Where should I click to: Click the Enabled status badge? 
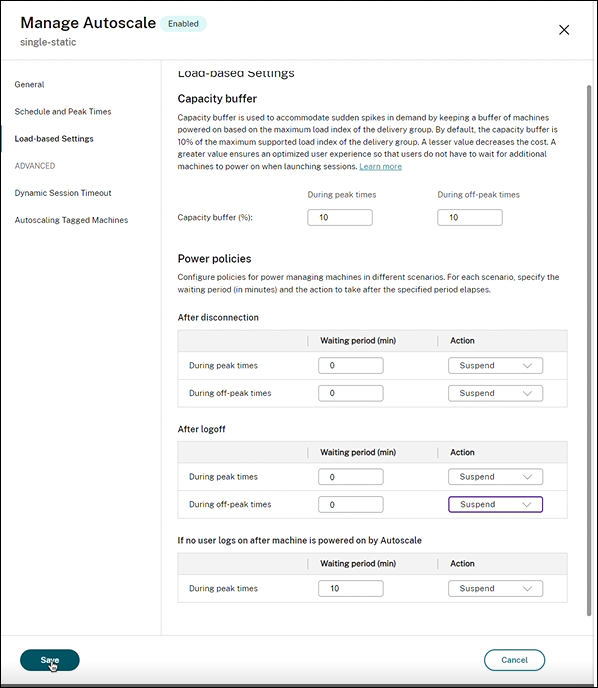click(183, 24)
